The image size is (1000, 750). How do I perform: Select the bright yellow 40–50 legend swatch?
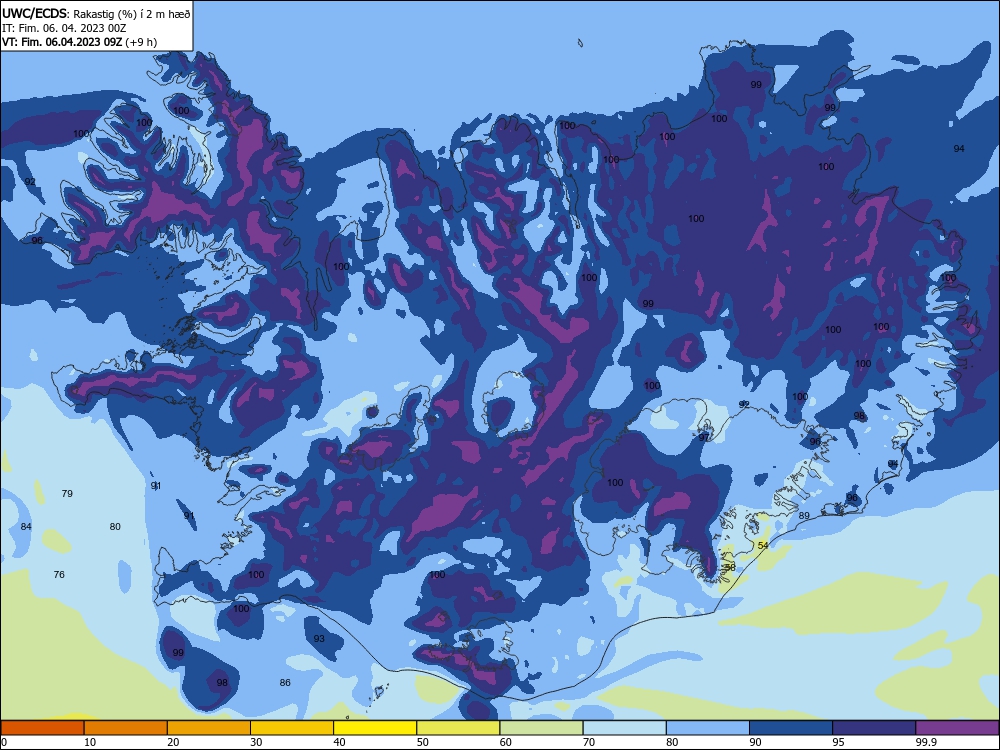(x=375, y=728)
